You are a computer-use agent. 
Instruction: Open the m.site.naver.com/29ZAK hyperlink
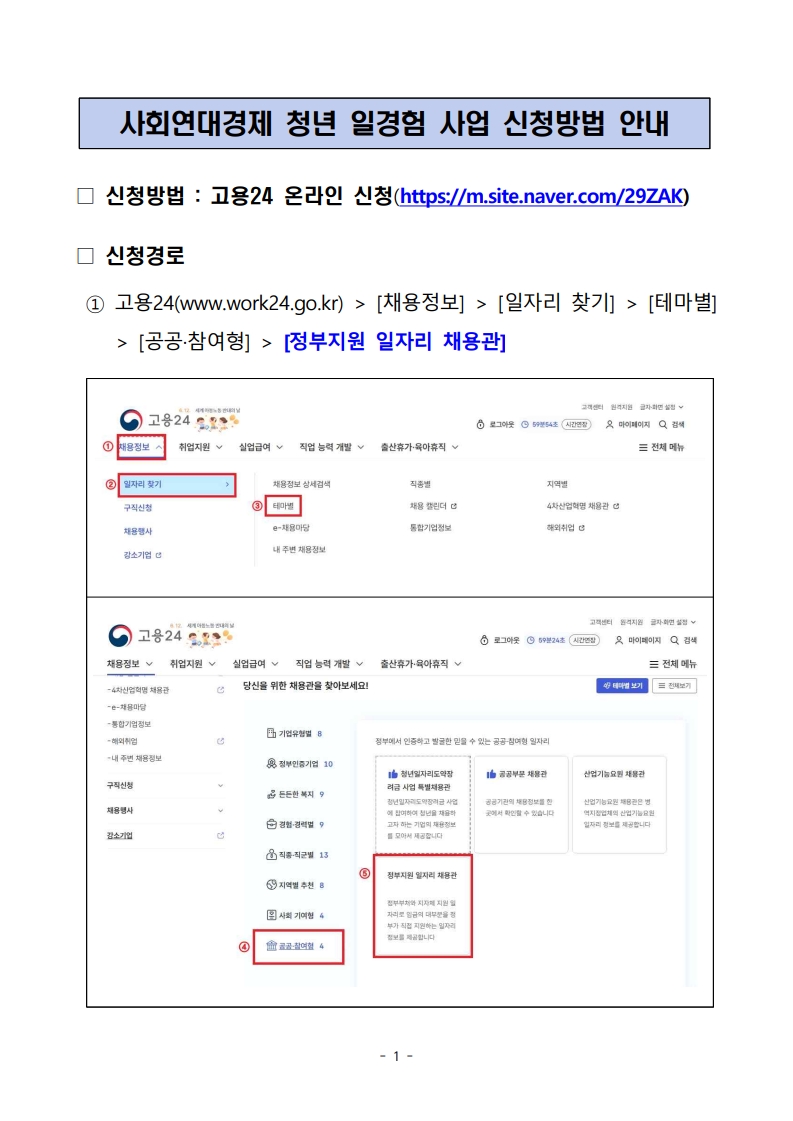541,196
